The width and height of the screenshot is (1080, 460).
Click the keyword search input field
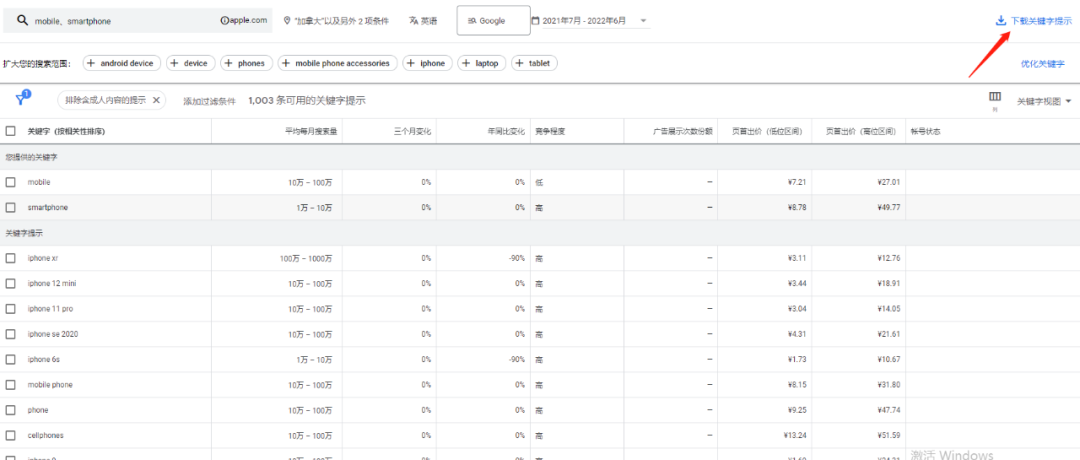tap(110, 21)
